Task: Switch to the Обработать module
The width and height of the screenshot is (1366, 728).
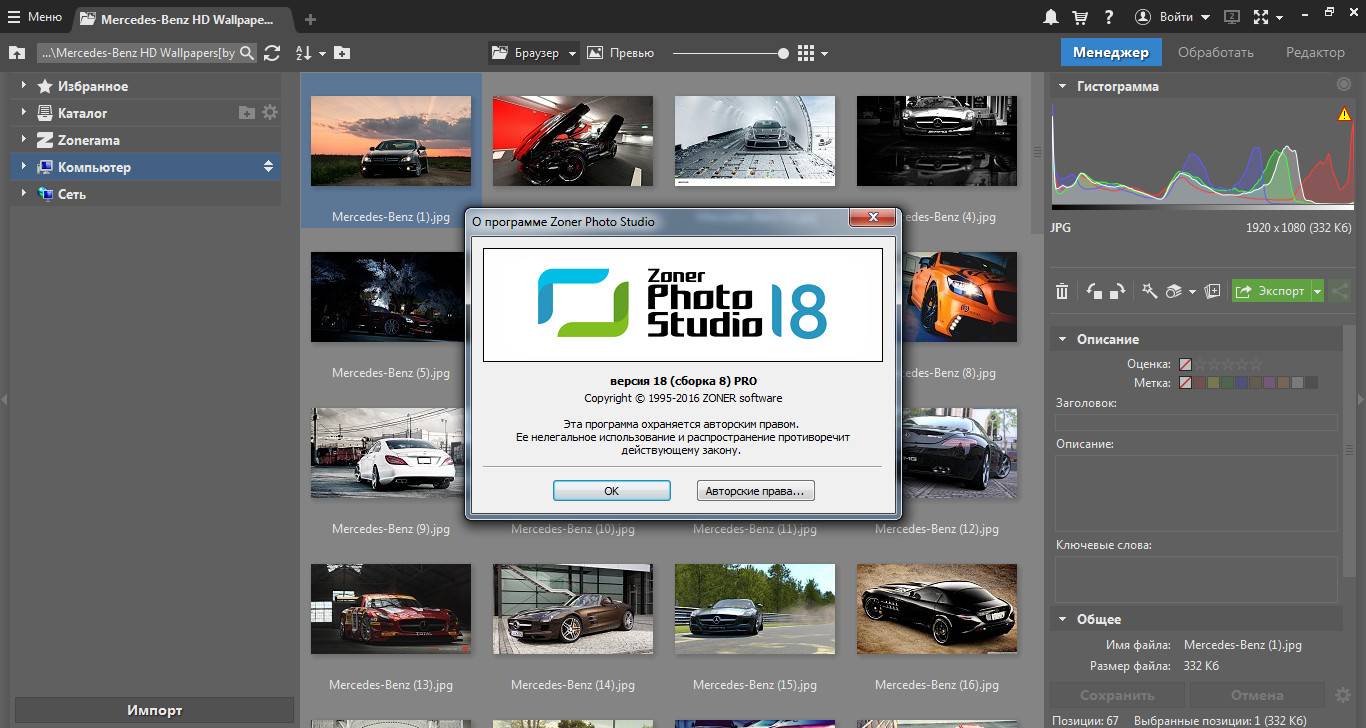Action: (1215, 52)
